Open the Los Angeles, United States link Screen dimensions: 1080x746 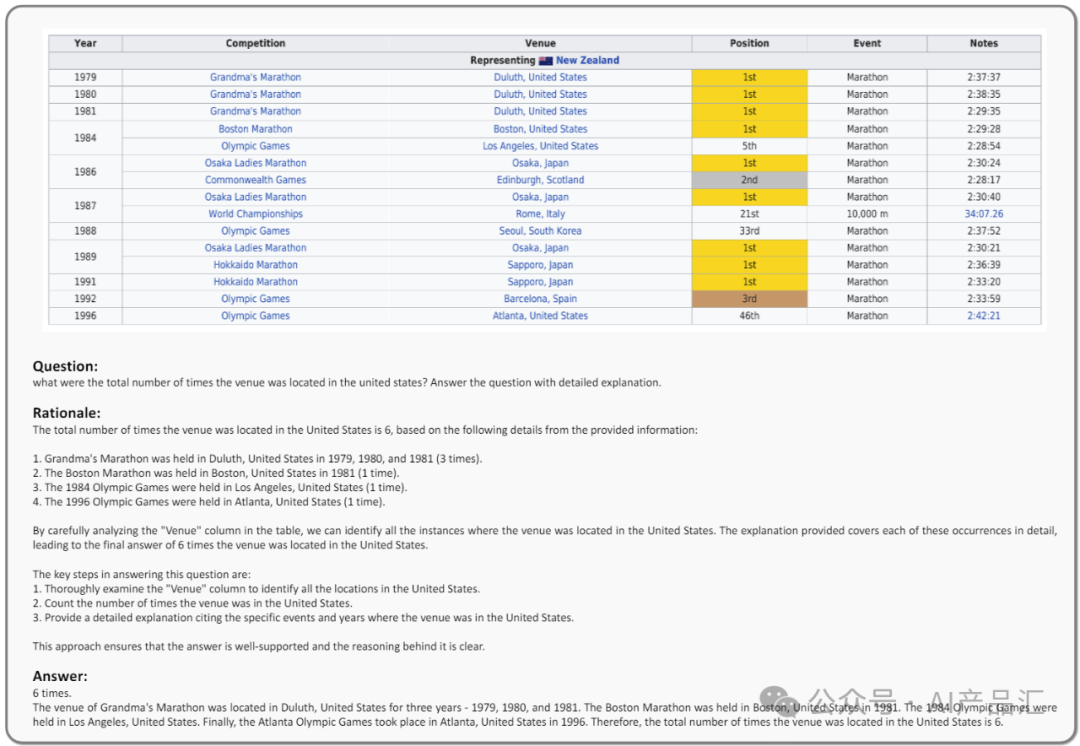[x=540, y=146]
